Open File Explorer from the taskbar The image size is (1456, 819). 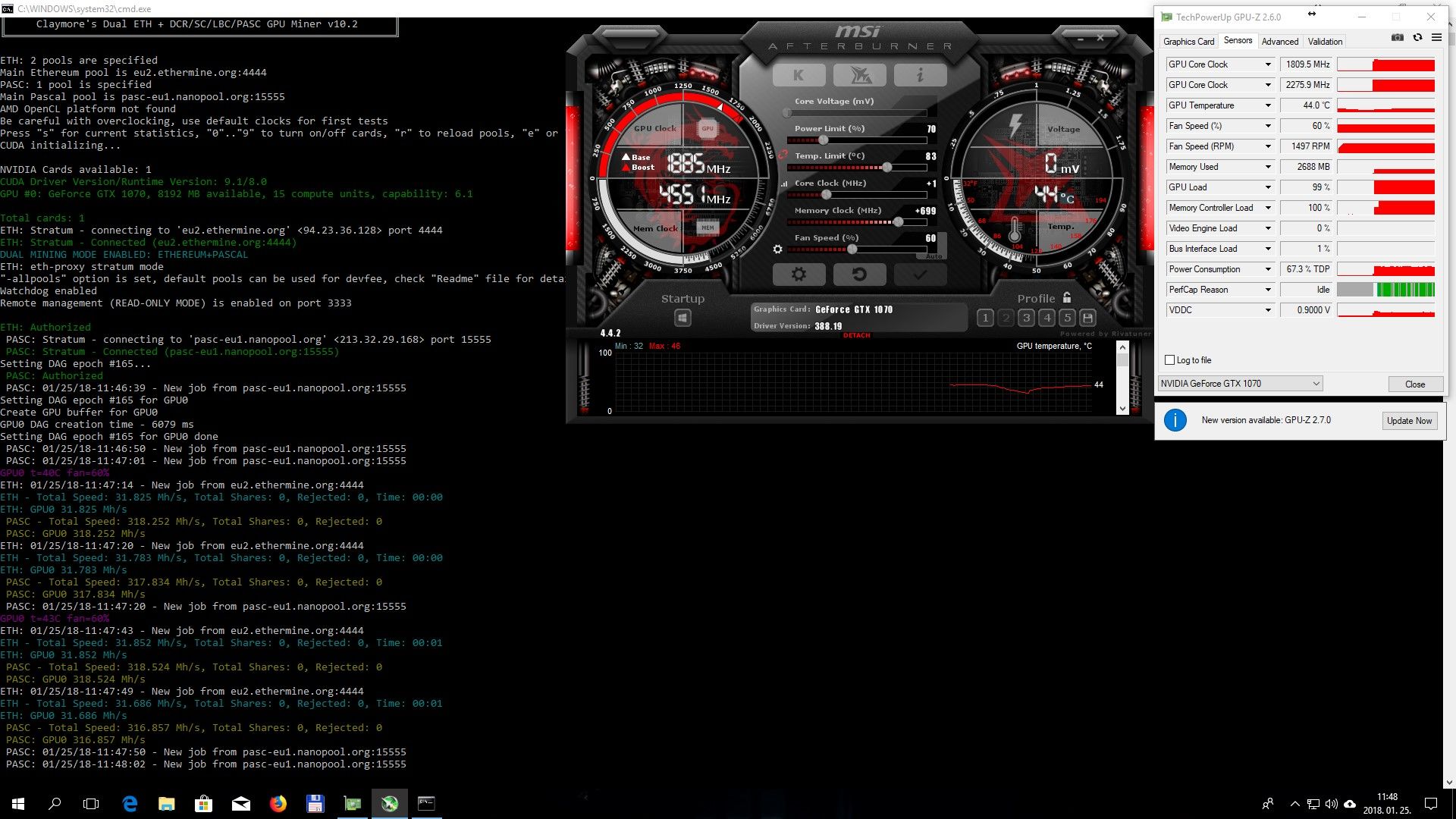tap(167, 804)
